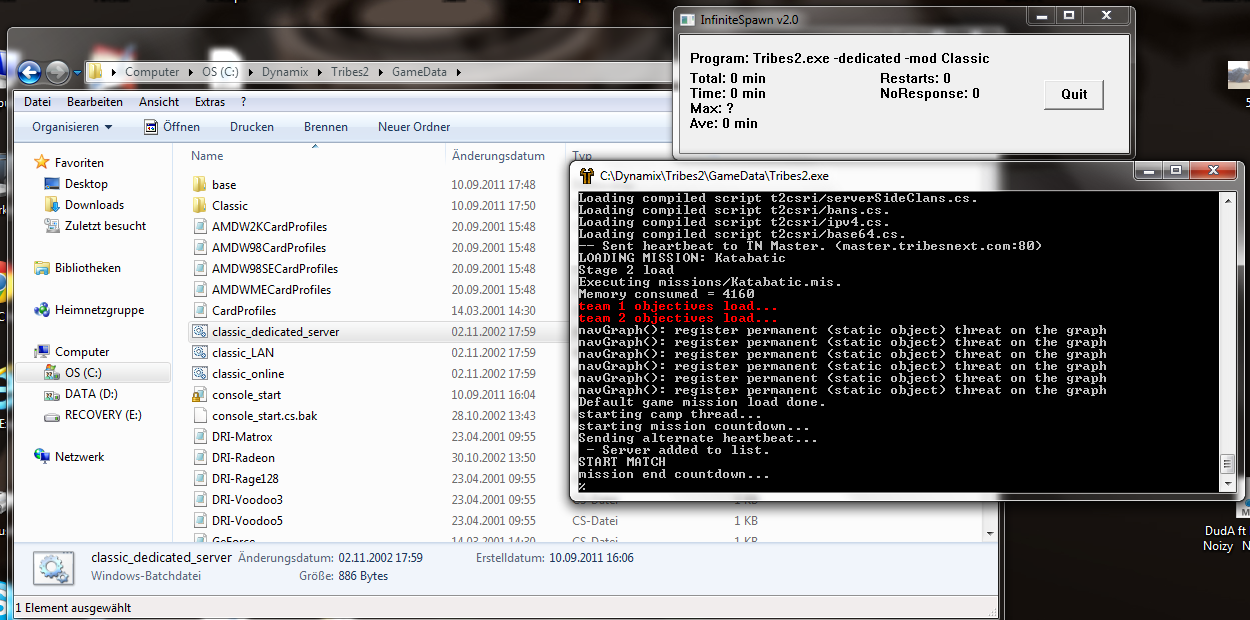Click the 886 Bytes size in details pane
This screenshot has height=620, width=1250.
[361, 576]
